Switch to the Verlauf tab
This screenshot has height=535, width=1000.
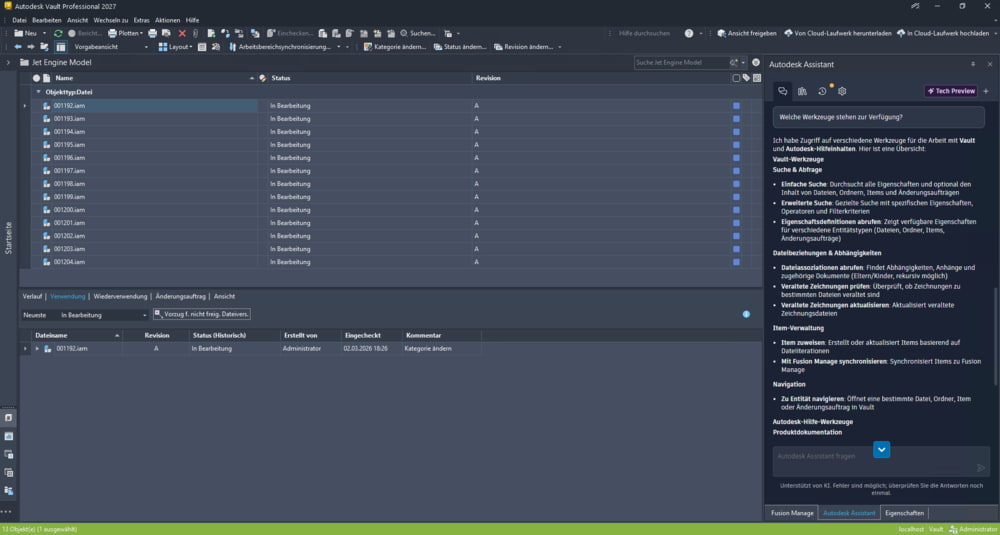[33, 297]
